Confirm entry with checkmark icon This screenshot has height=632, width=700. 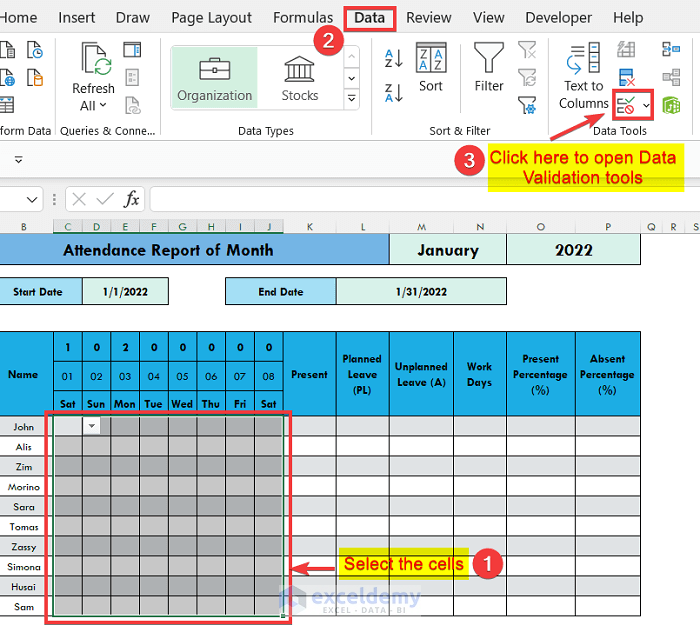(x=105, y=199)
